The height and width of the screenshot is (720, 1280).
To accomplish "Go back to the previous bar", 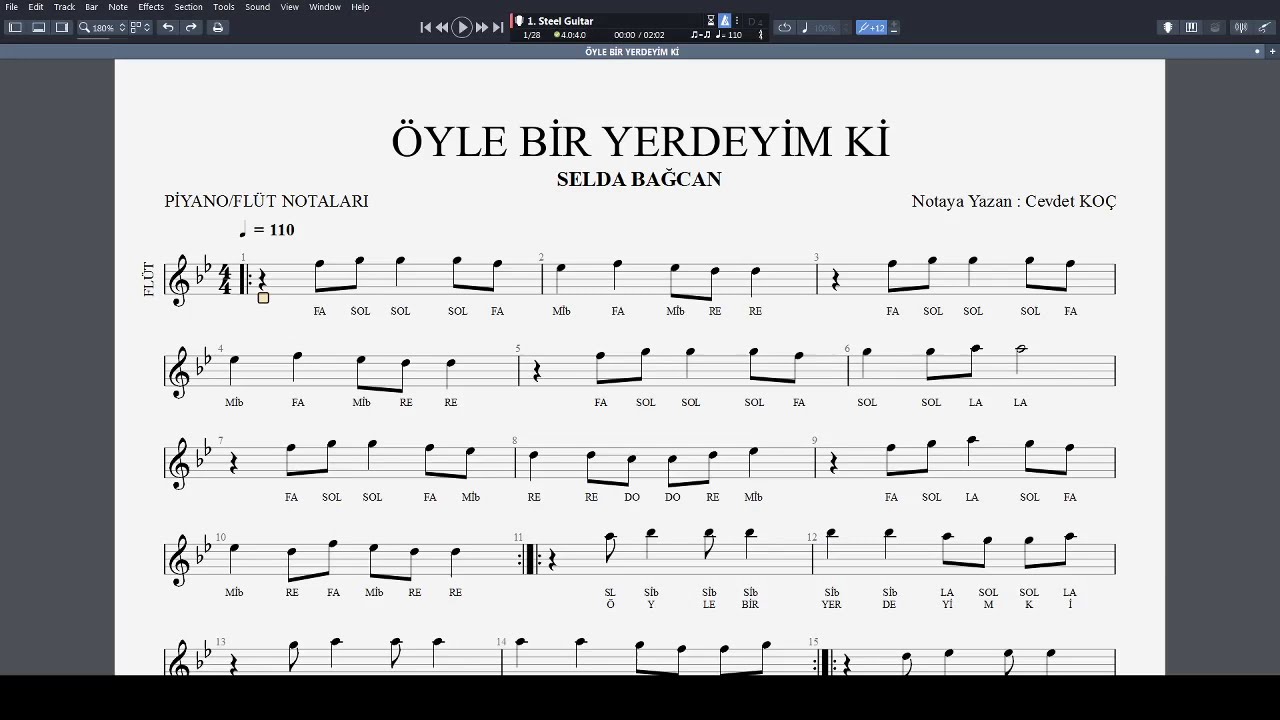I will pos(442,28).
